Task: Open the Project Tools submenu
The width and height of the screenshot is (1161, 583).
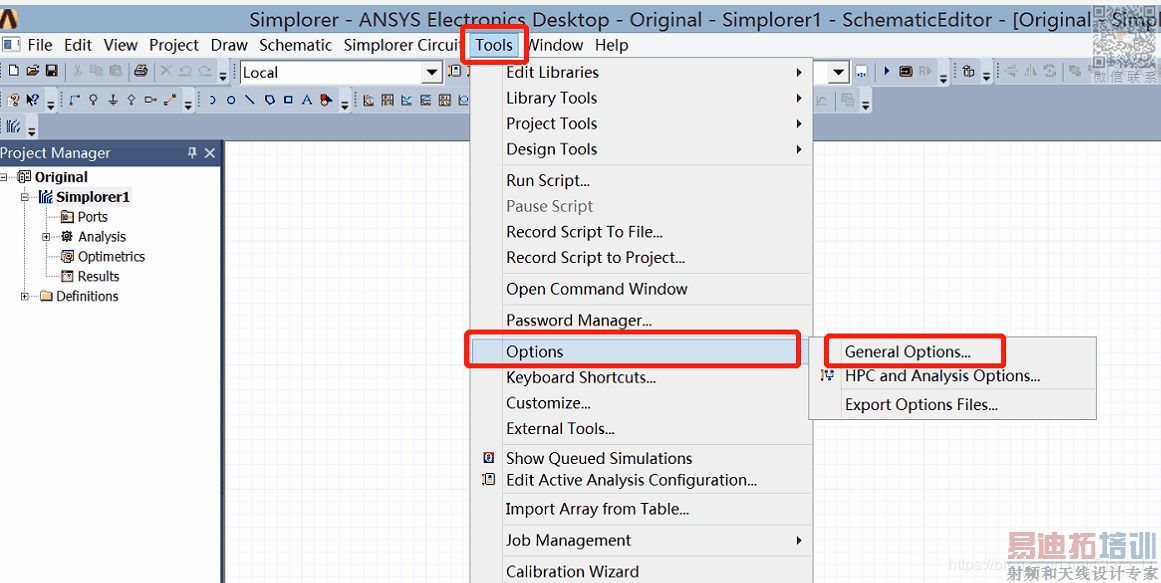Action: click(642, 124)
